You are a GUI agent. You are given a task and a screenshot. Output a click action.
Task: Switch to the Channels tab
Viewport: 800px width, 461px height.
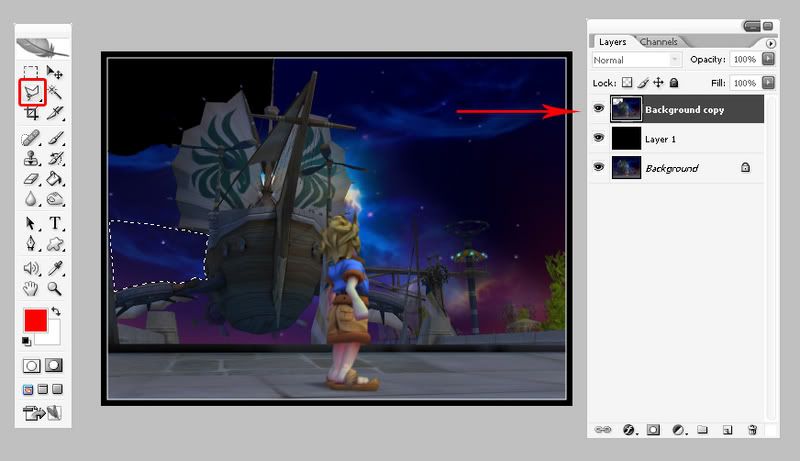point(659,42)
